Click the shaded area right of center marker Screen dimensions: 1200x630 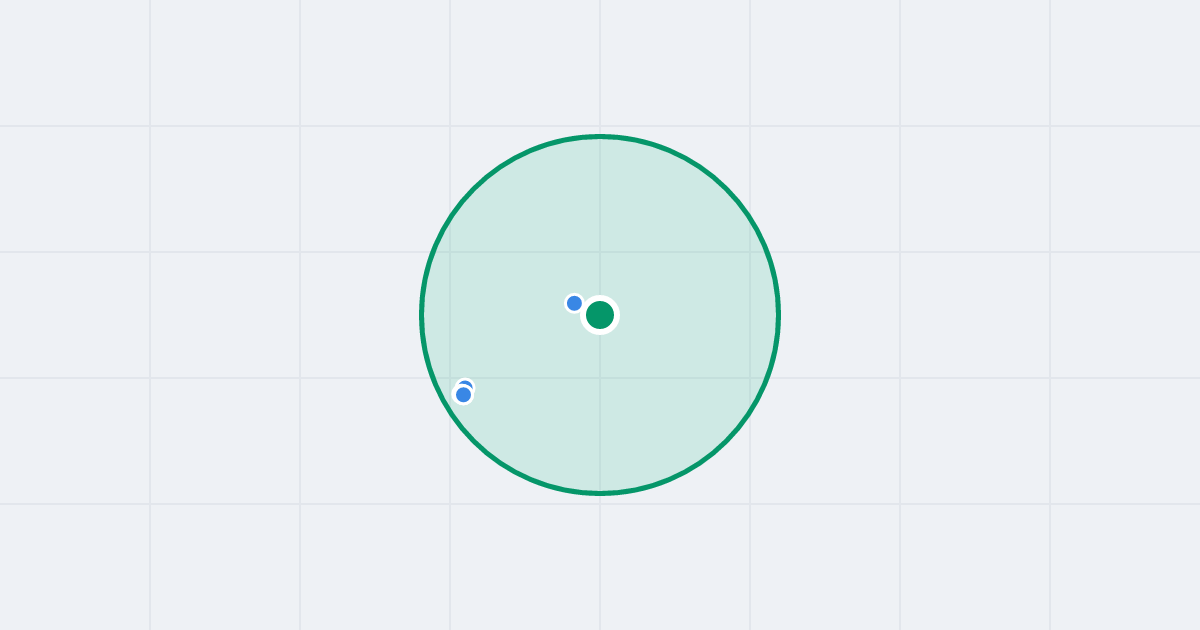coord(690,315)
